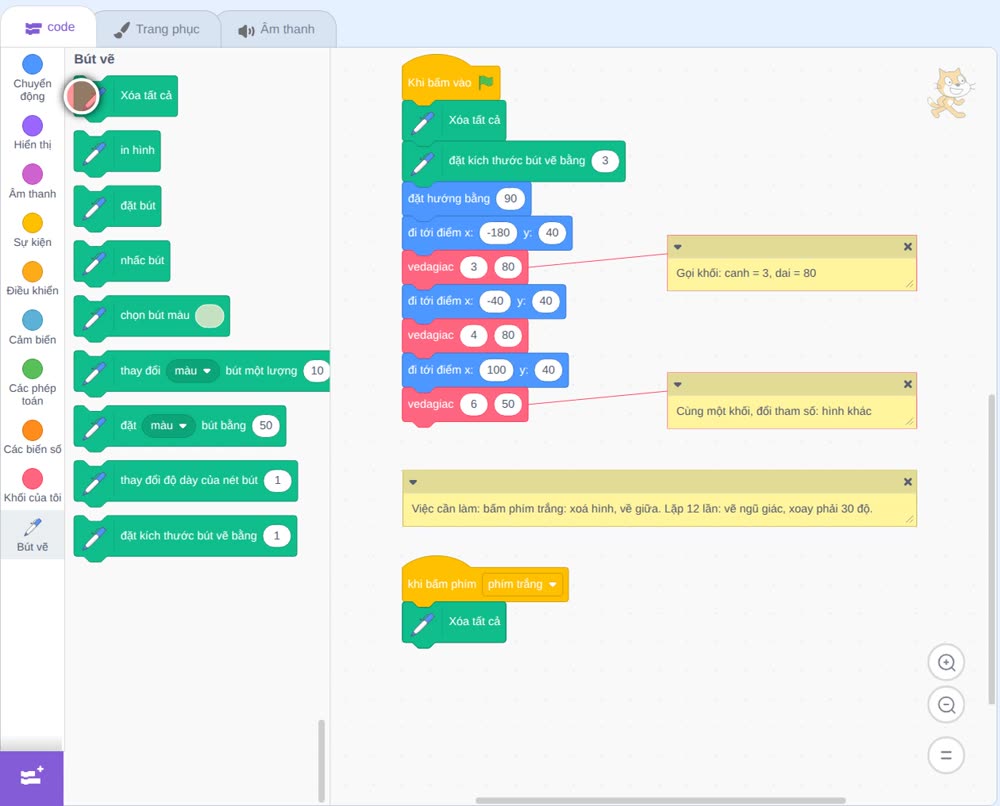Edit the pen size value 3 in script
Image resolution: width=1000 pixels, height=806 pixels.
pyautogui.click(x=605, y=161)
